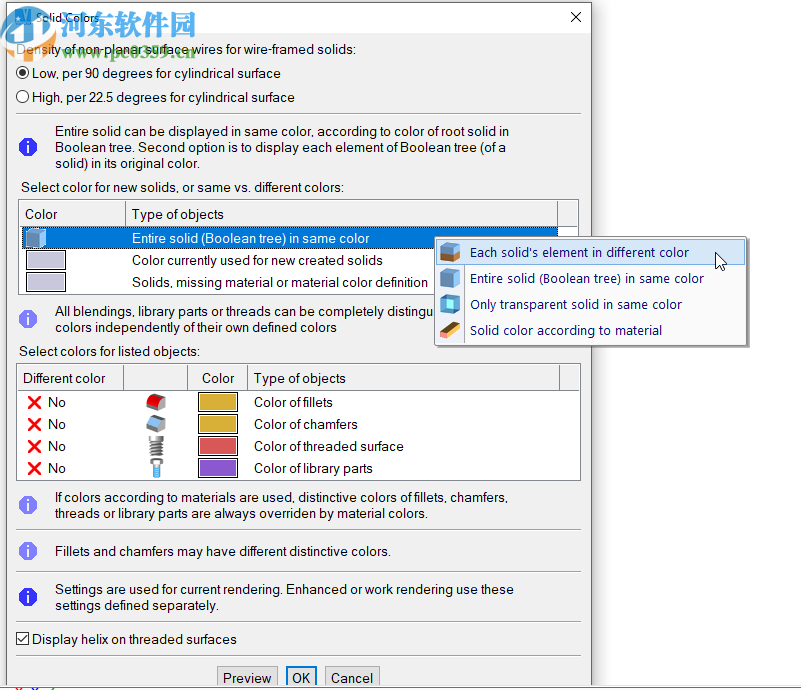Image resolution: width=801 pixels, height=690 pixels.
Task: Click info icon beside Boolean tree description
Action: coord(28,147)
